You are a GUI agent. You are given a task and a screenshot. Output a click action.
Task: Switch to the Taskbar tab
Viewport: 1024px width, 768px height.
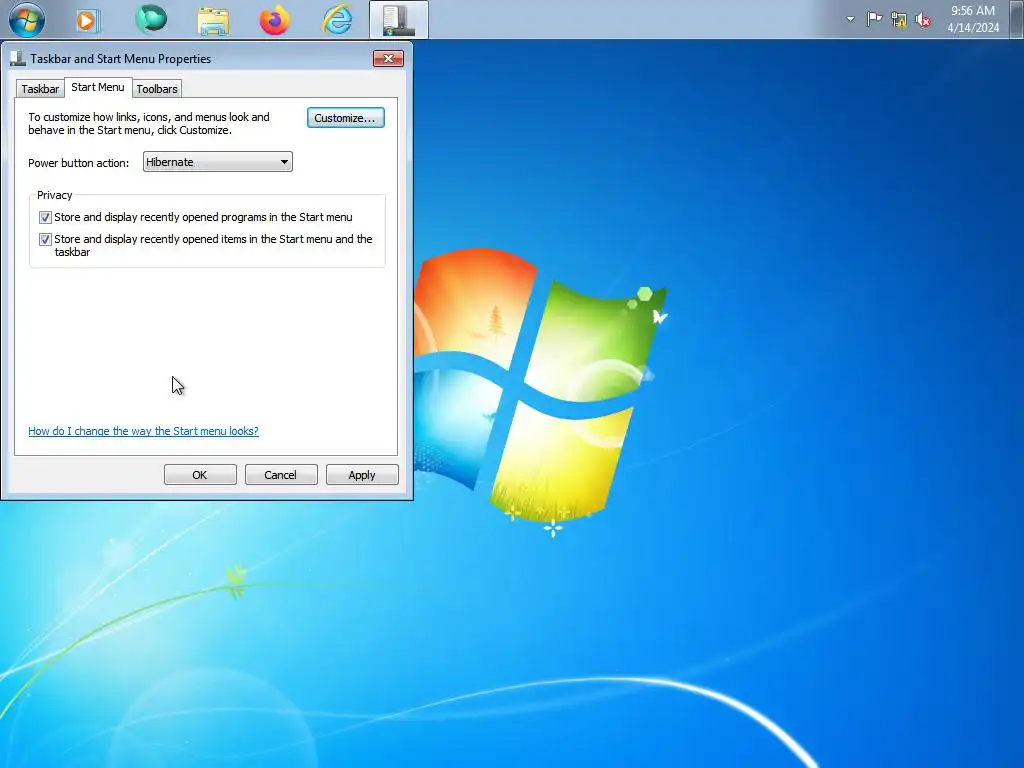pyautogui.click(x=40, y=89)
